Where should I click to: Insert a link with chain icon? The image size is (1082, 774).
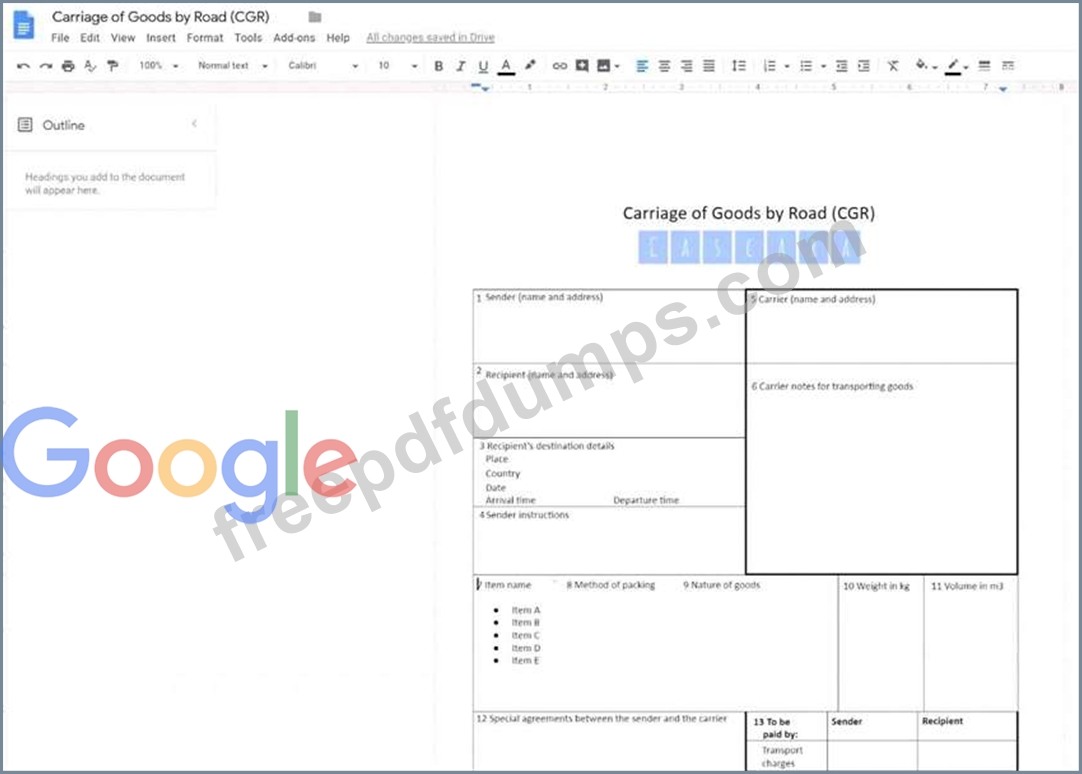(560, 66)
